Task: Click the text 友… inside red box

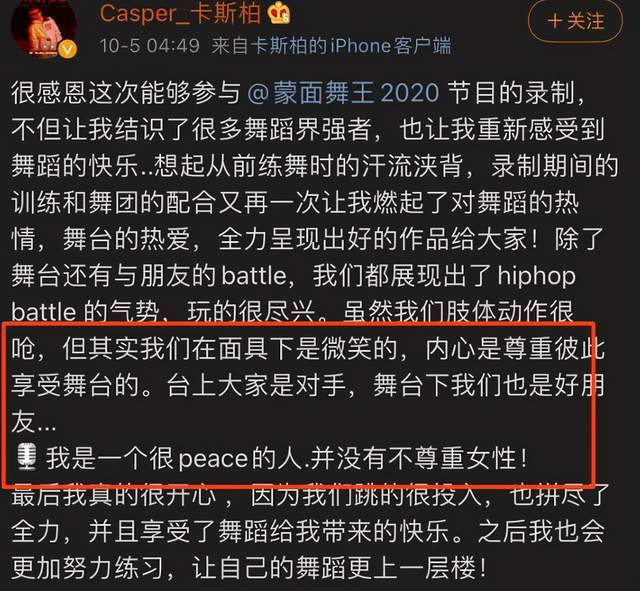Action: 33,422
